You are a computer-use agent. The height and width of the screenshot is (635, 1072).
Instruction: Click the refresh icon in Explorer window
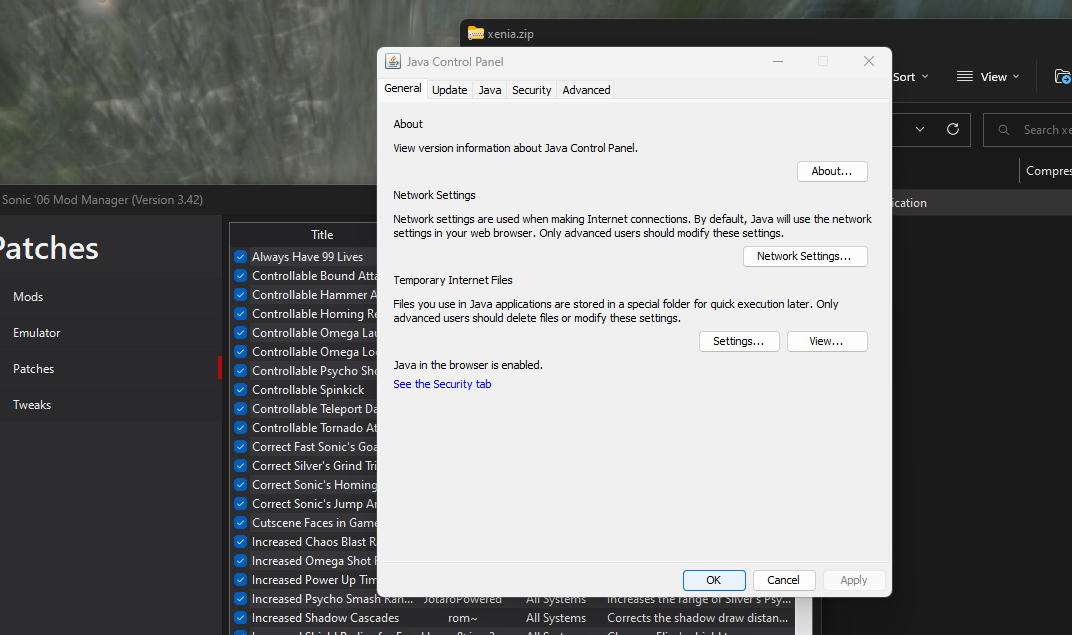click(x=952, y=129)
